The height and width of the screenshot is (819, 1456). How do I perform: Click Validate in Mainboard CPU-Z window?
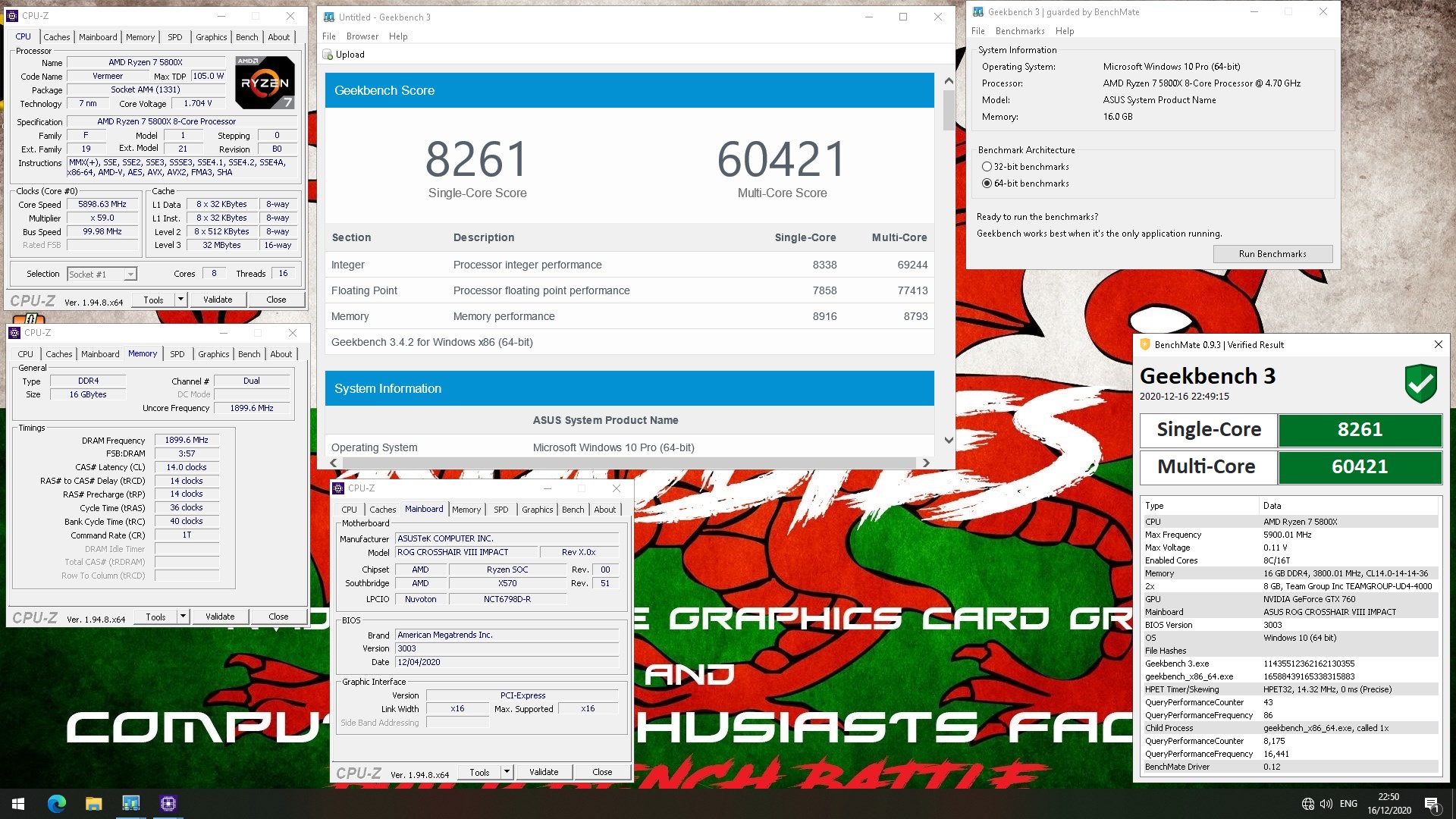(543, 772)
